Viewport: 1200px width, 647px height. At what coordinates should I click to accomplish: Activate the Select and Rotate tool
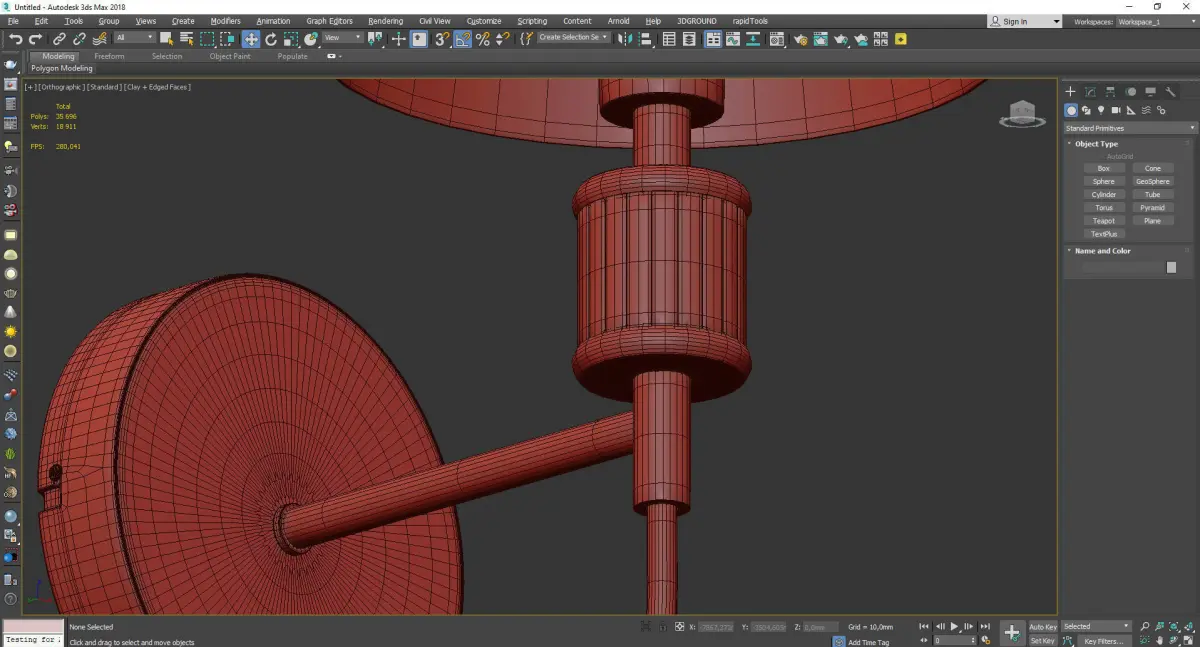(271, 39)
